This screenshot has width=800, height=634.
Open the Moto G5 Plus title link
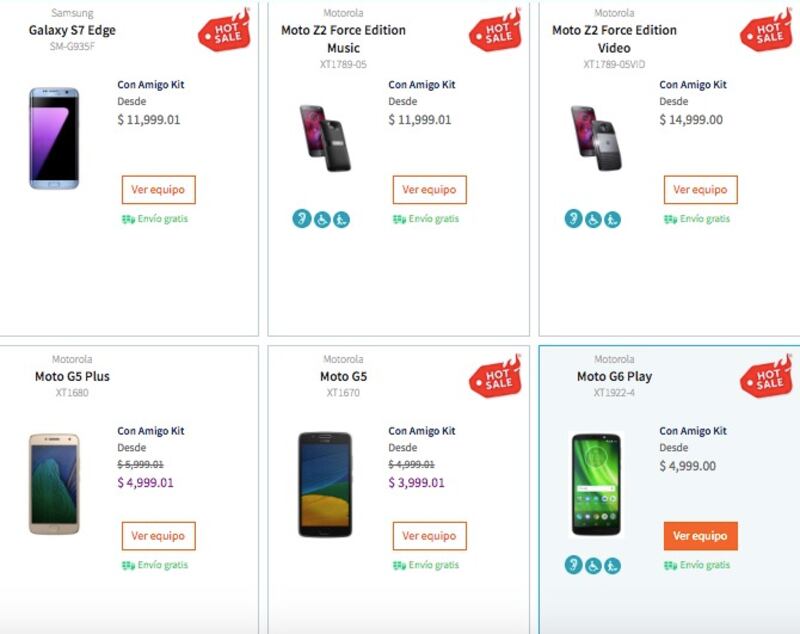[72, 377]
